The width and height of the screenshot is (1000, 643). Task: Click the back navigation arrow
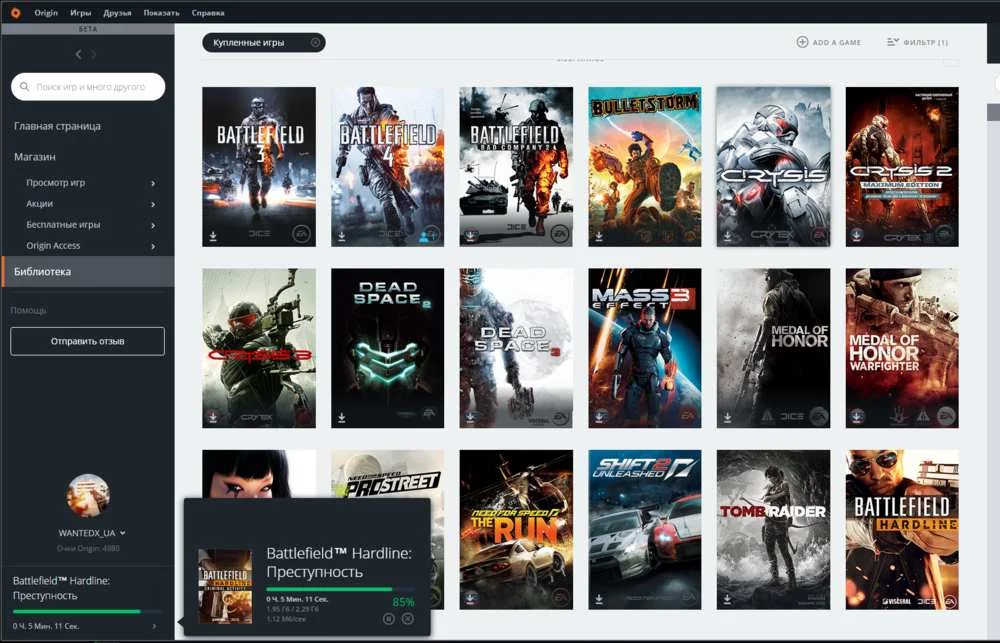coord(78,55)
